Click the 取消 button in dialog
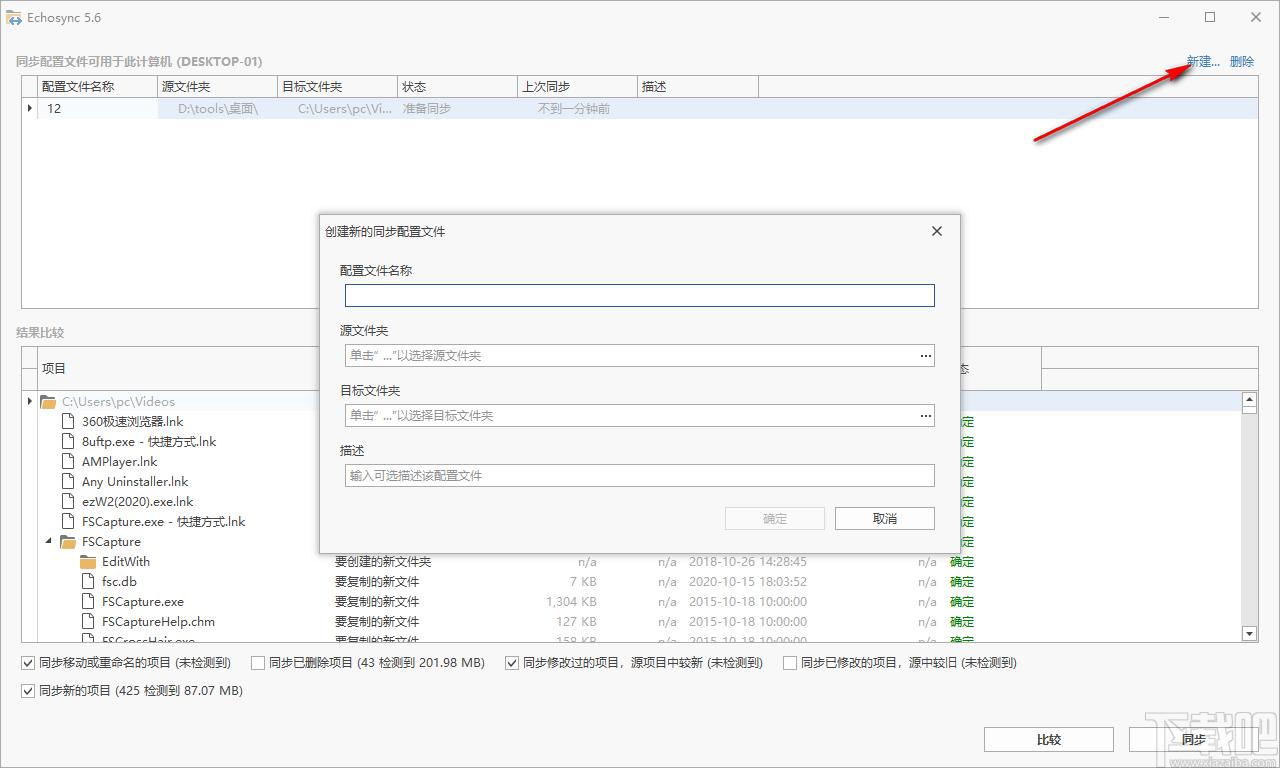1280x768 pixels. pos(885,518)
